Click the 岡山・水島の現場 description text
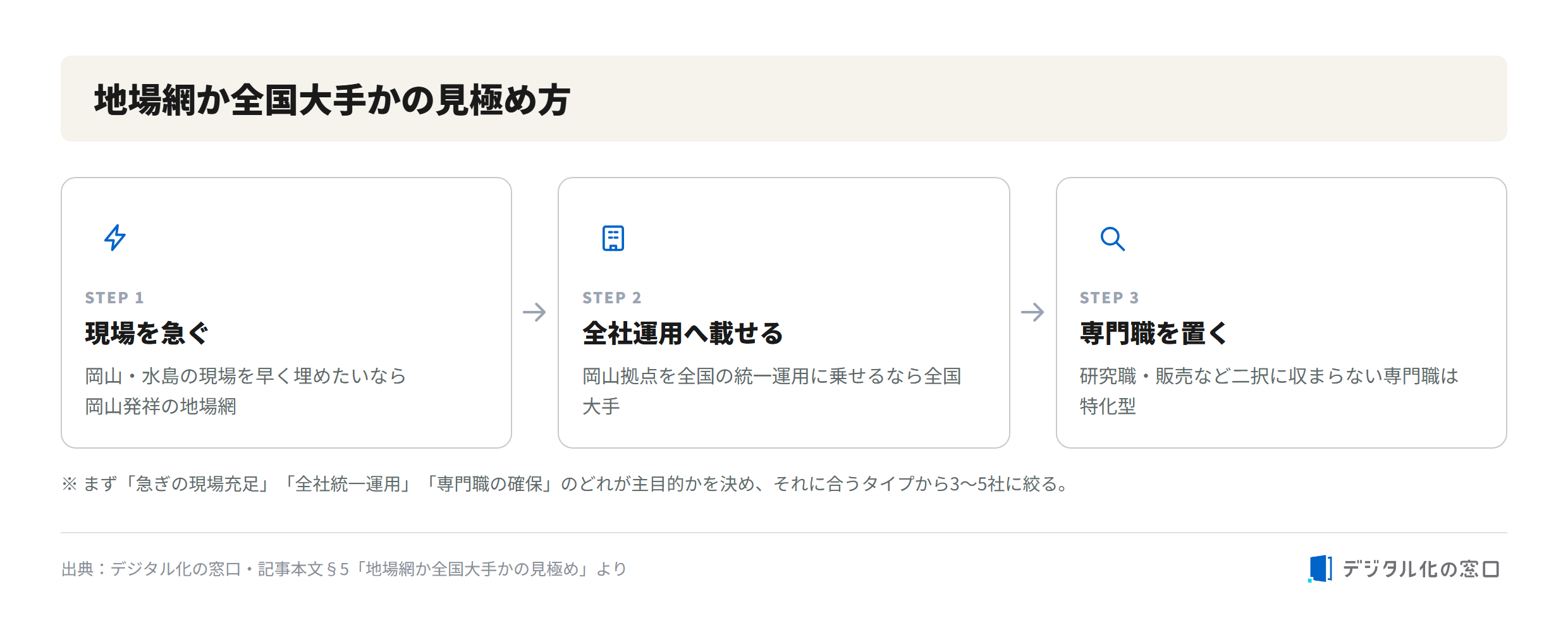Image resolution: width=1568 pixels, height=642 pixels. (x=245, y=391)
